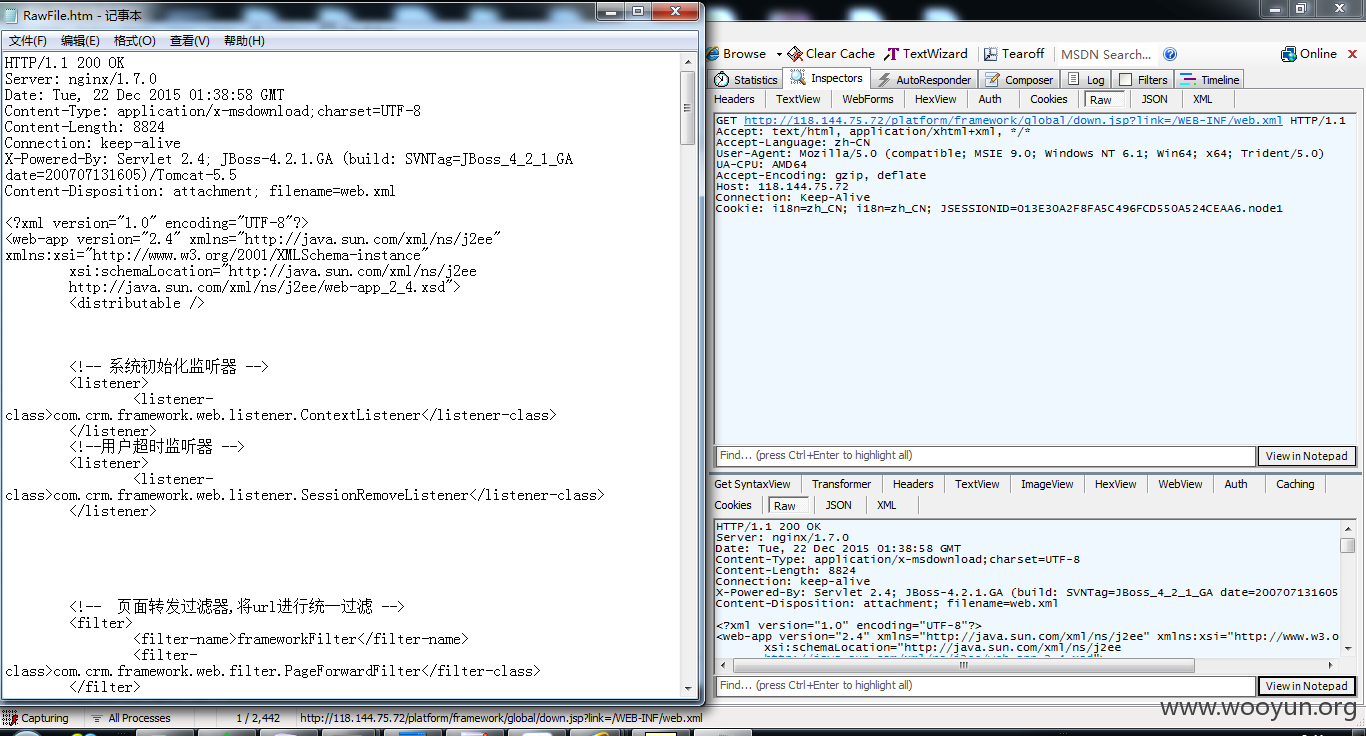
Task: Open request Headers inspector tab
Action: click(x=735, y=99)
